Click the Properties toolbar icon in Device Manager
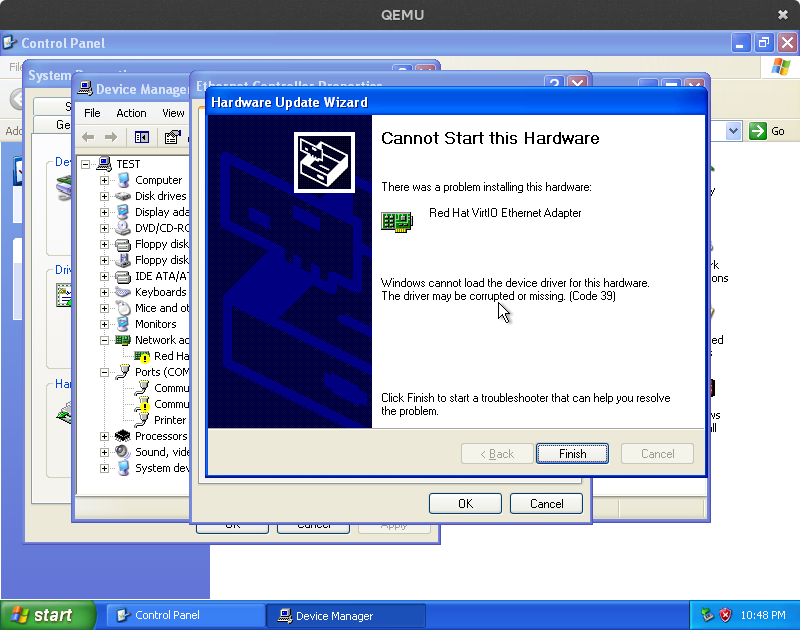Screen dimensions: 800x630 click(x=170, y=137)
